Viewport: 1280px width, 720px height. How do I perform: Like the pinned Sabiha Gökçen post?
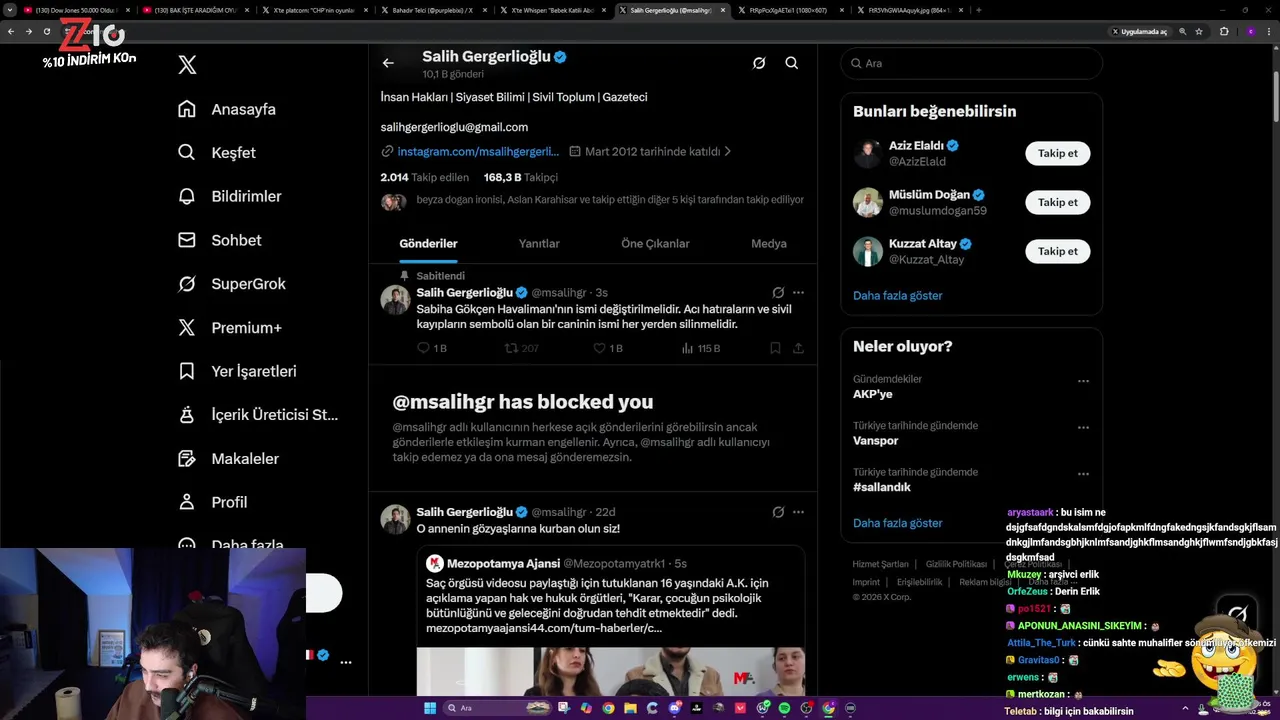(600, 348)
